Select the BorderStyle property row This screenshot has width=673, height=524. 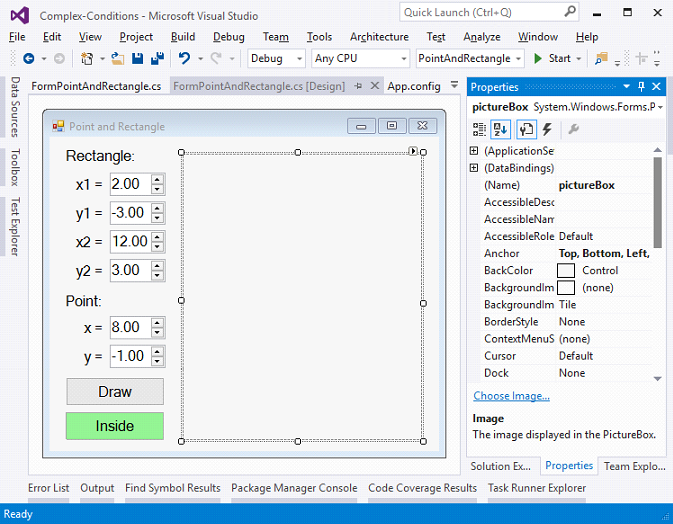567,322
